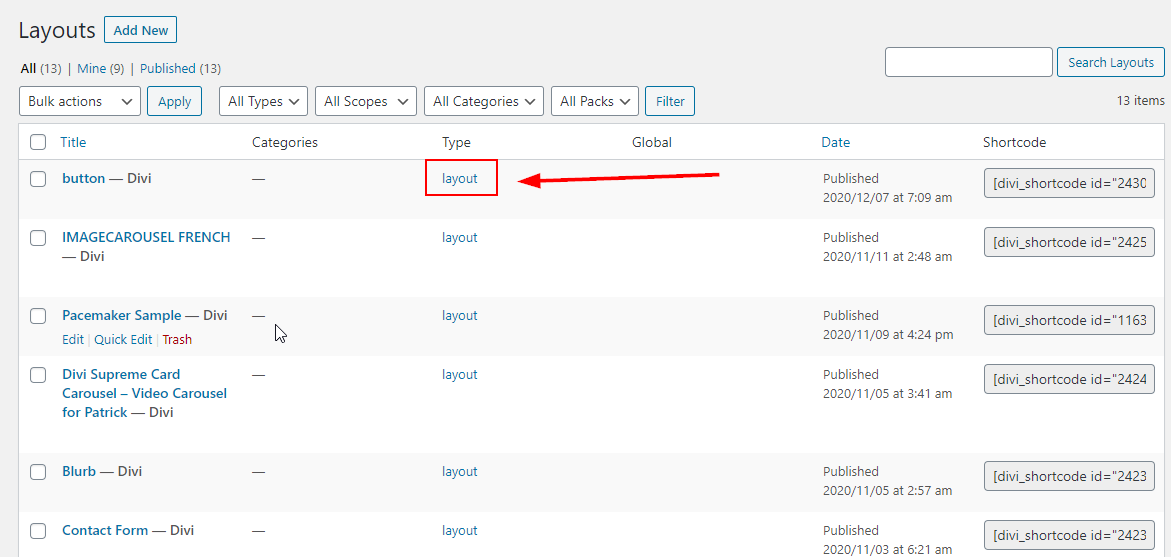Click the 13 items count text
Viewport: 1171px width, 557px height.
coord(1140,101)
